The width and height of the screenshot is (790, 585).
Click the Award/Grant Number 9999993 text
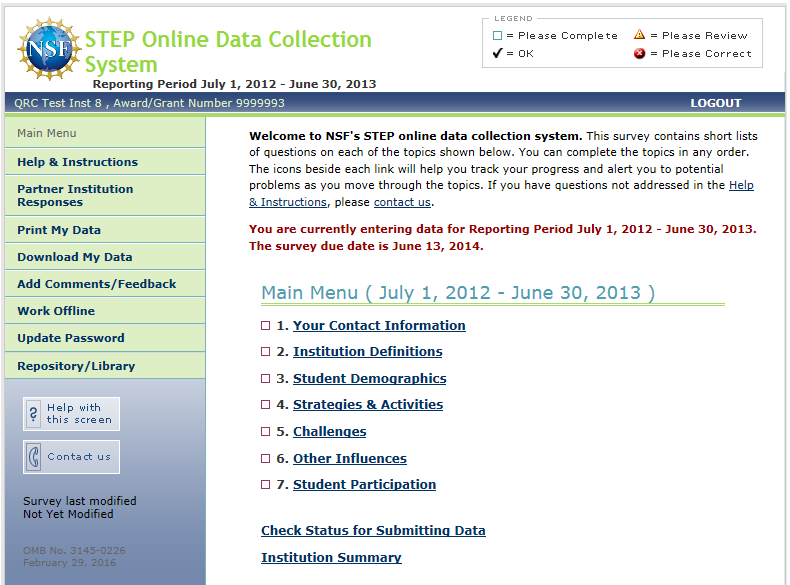[199, 103]
